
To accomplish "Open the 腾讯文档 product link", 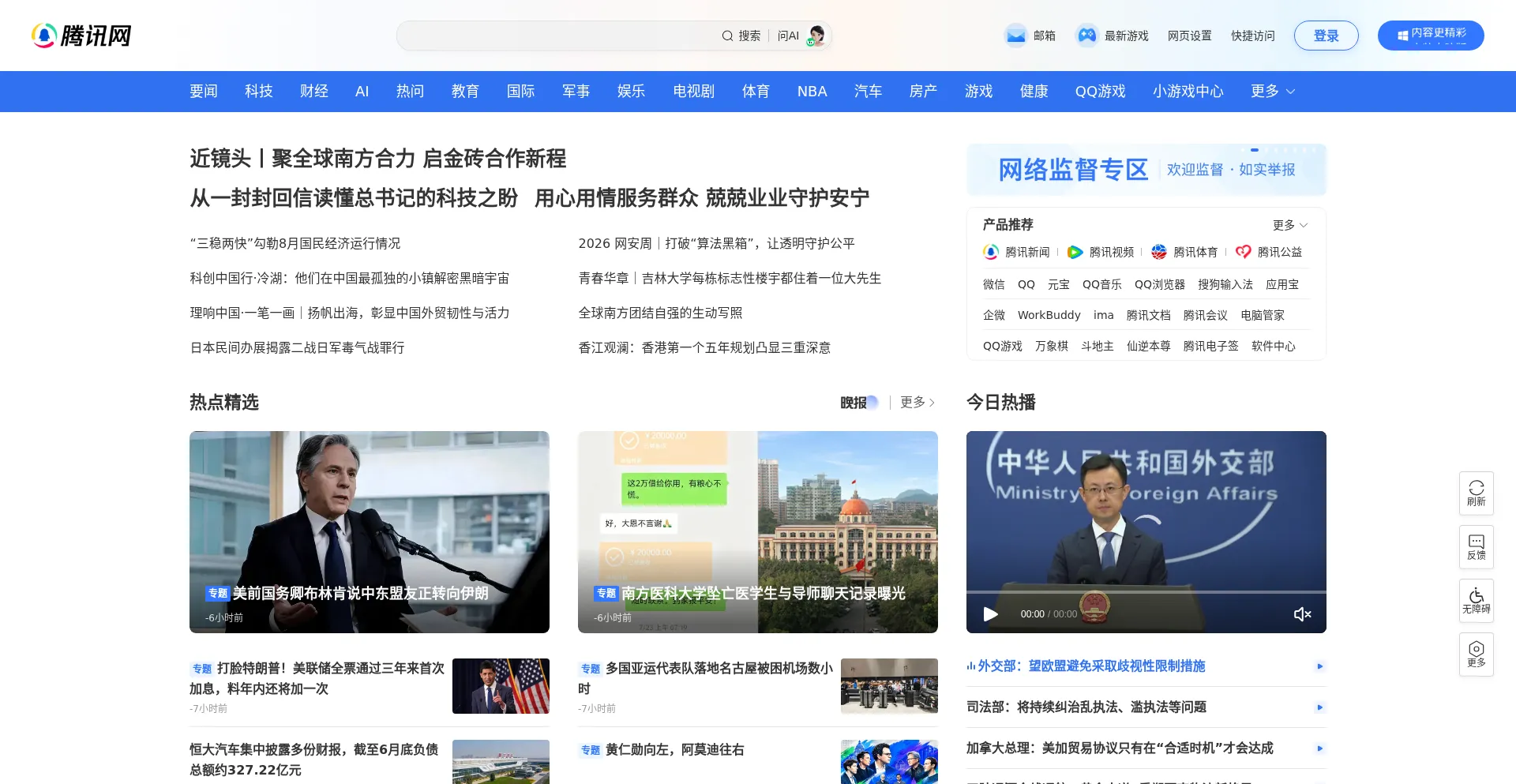I will click(1148, 315).
